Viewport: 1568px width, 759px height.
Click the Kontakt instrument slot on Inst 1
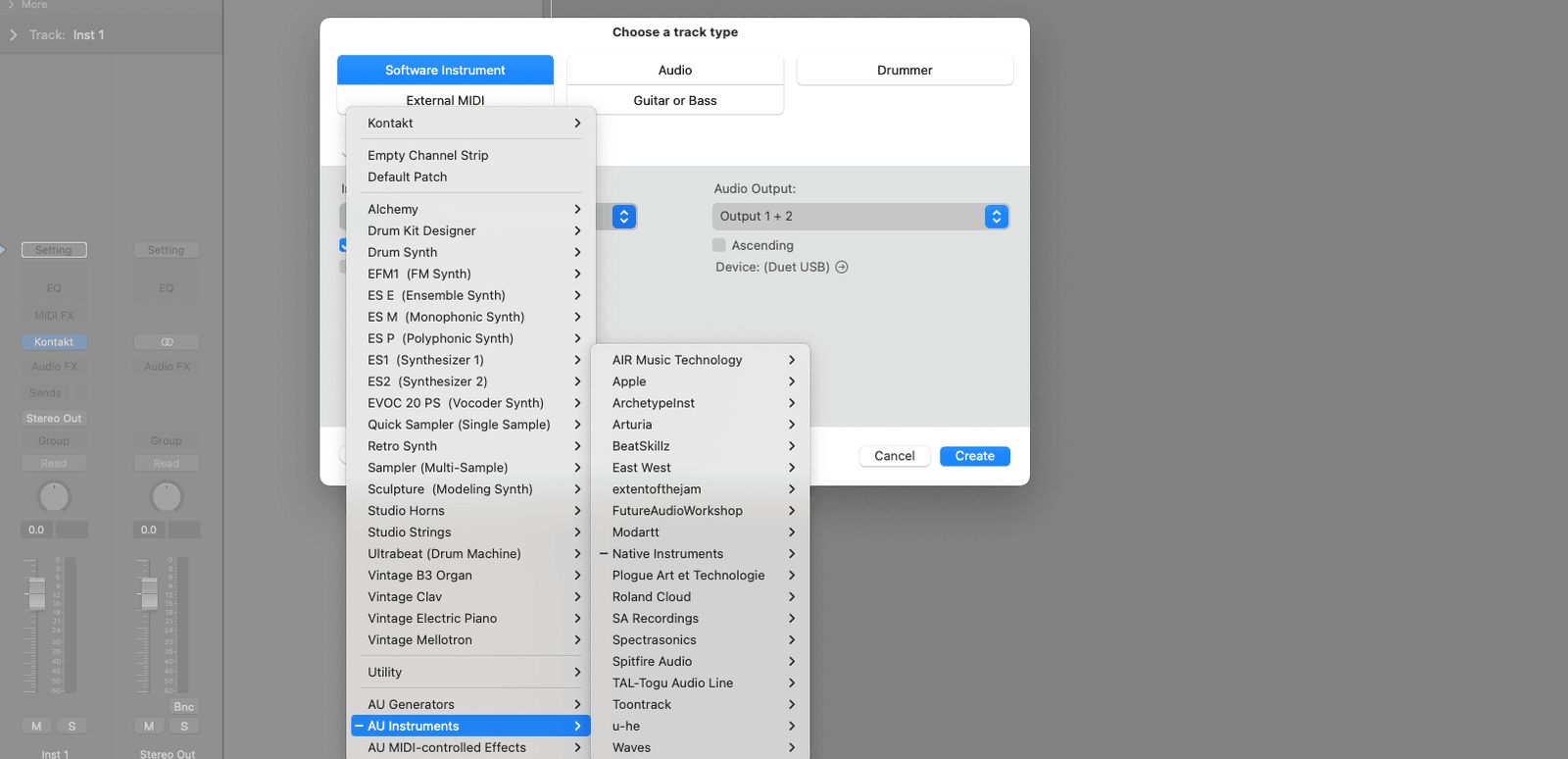[x=54, y=342]
